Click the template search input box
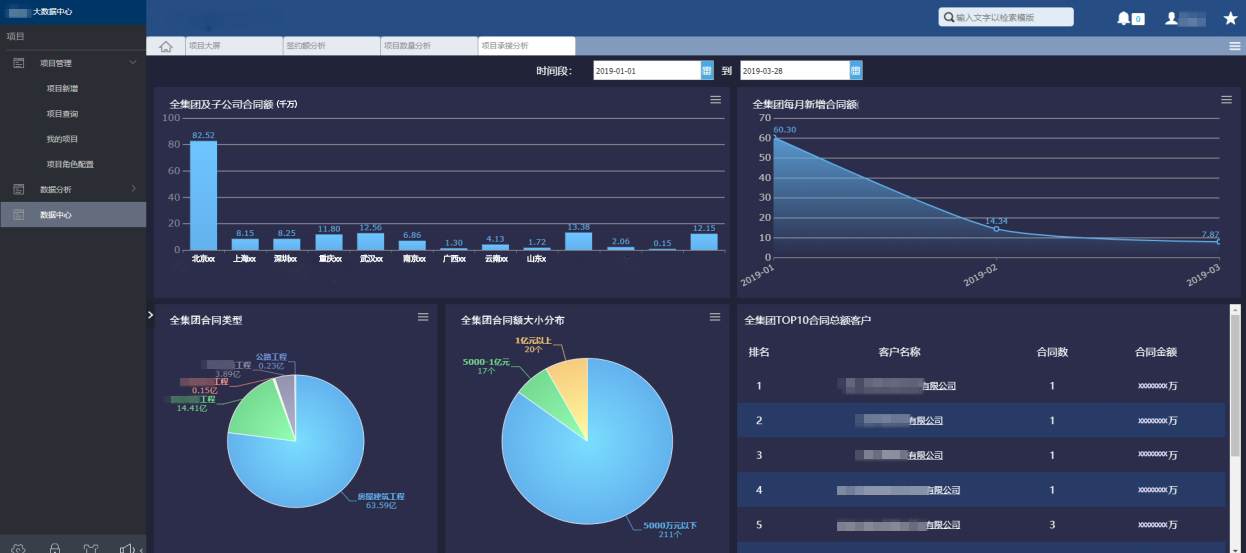The image size is (1246, 553). pyautogui.click(x=1005, y=17)
